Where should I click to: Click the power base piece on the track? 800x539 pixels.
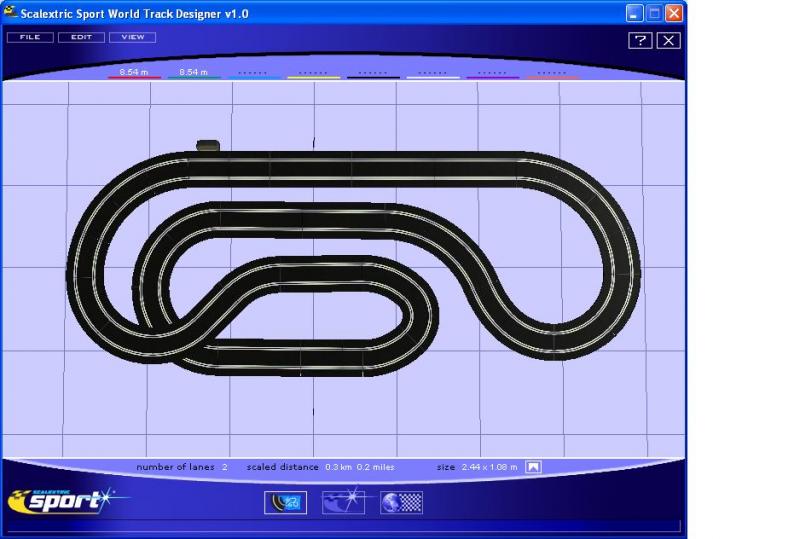[x=208, y=146]
